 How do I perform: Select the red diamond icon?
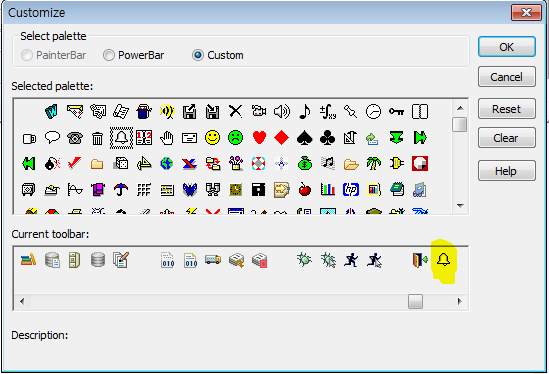pyautogui.click(x=282, y=138)
